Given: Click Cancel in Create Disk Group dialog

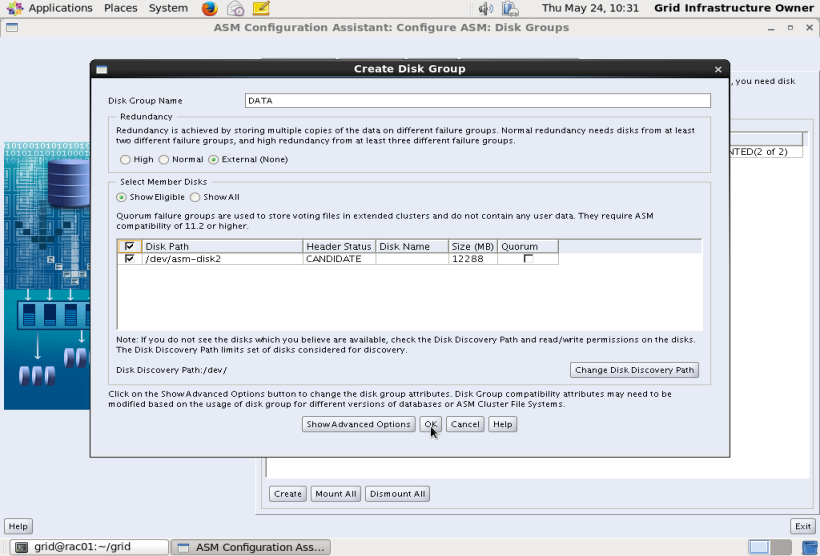Looking at the screenshot, I should [465, 424].
